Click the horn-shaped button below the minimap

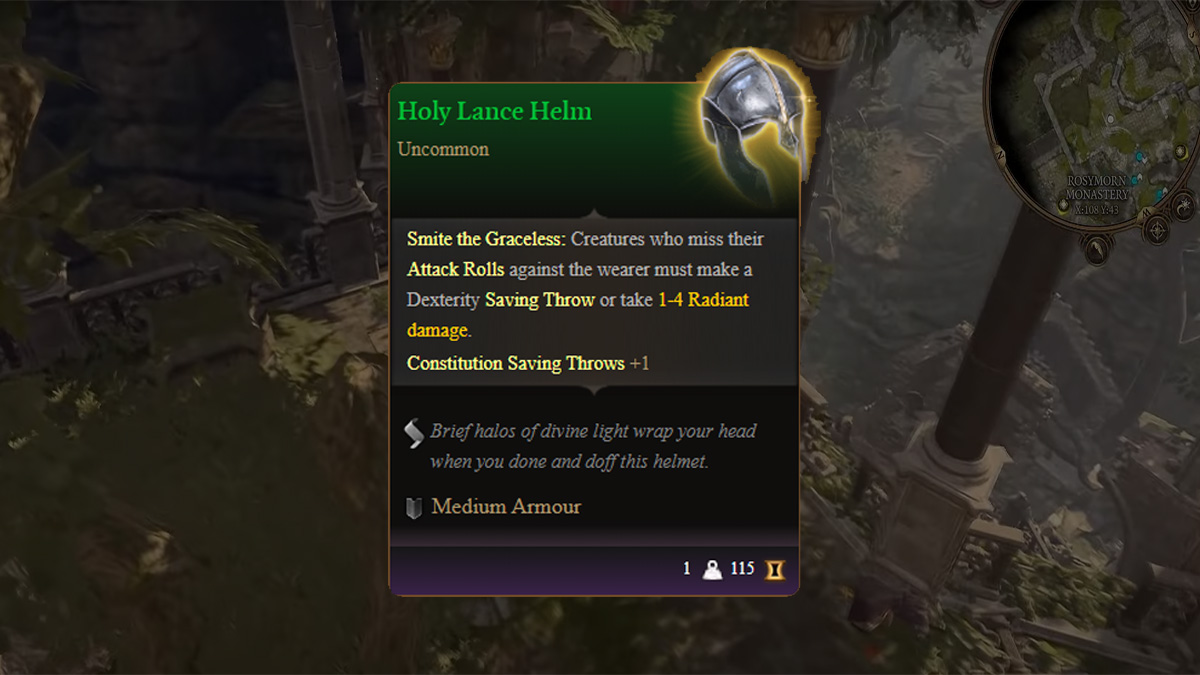1097,250
